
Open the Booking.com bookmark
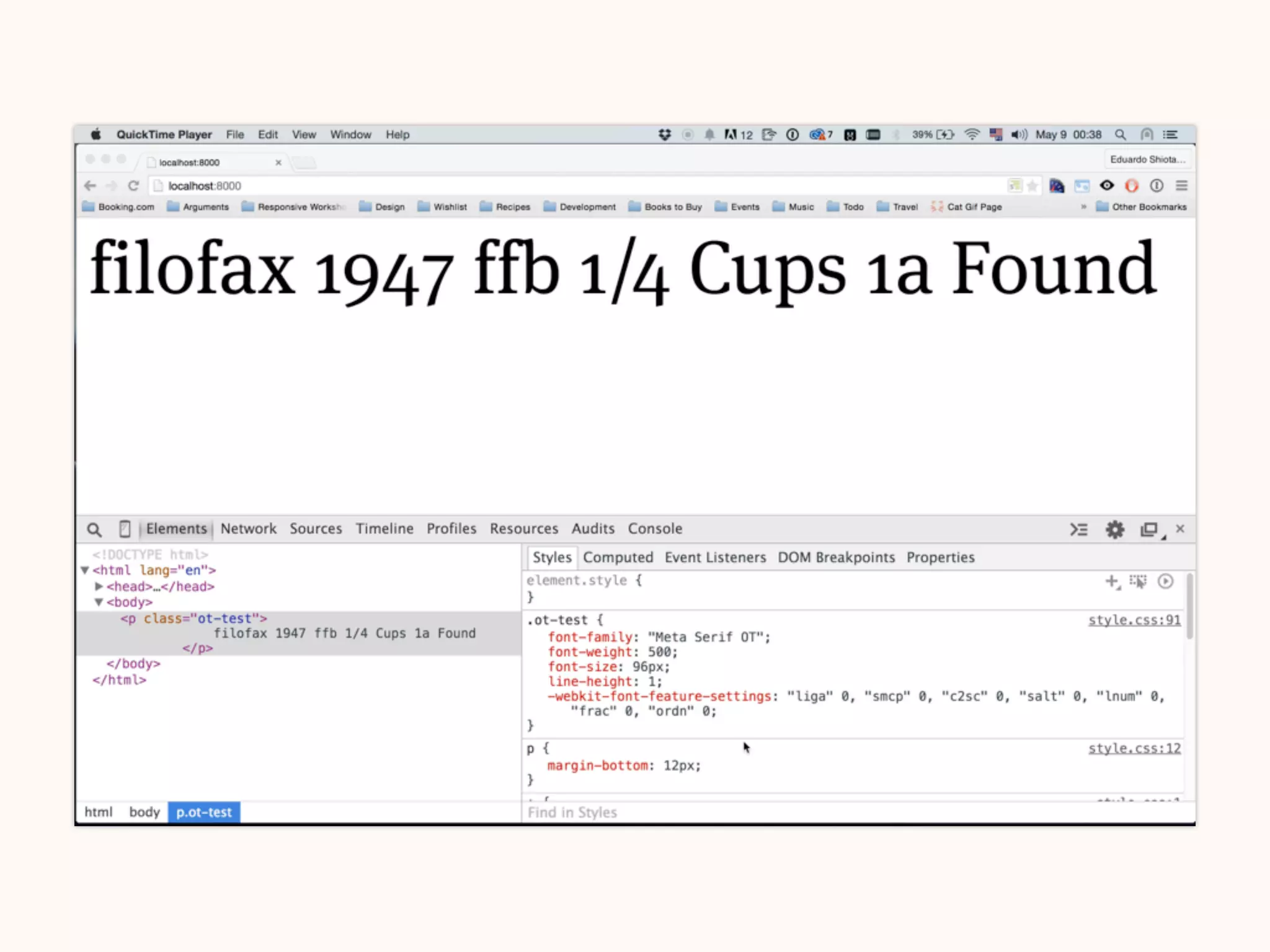(118, 206)
